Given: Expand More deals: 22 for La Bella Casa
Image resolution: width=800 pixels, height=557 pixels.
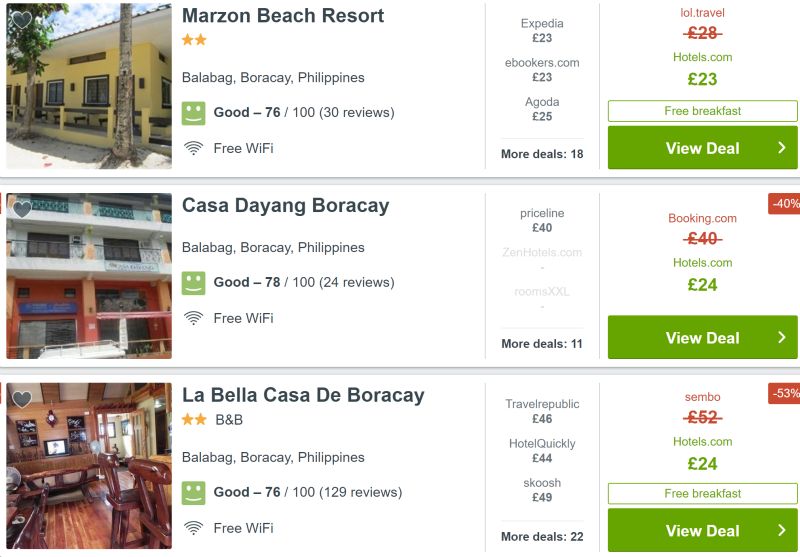Looking at the screenshot, I should click(x=542, y=537).
